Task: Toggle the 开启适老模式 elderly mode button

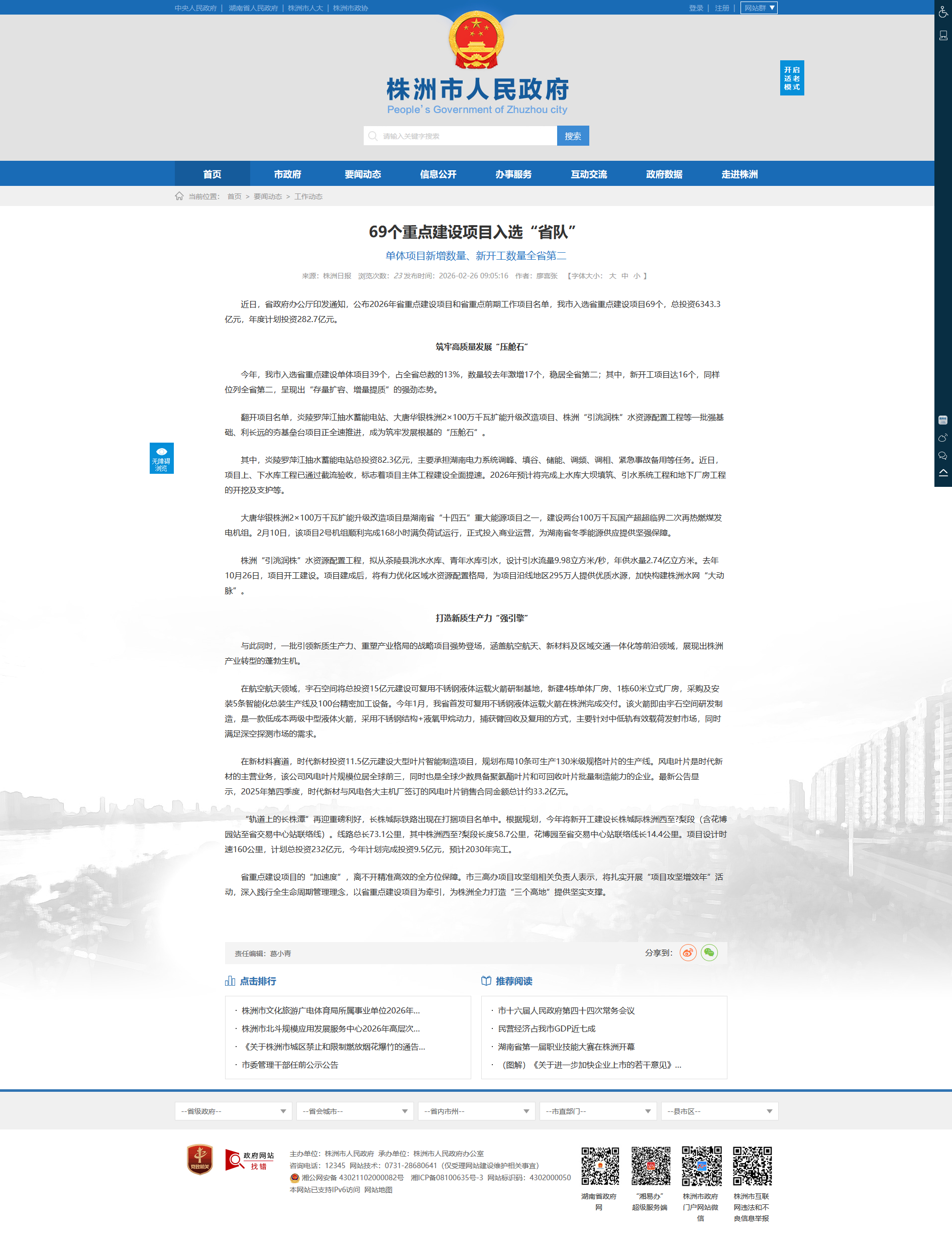Action: click(792, 78)
